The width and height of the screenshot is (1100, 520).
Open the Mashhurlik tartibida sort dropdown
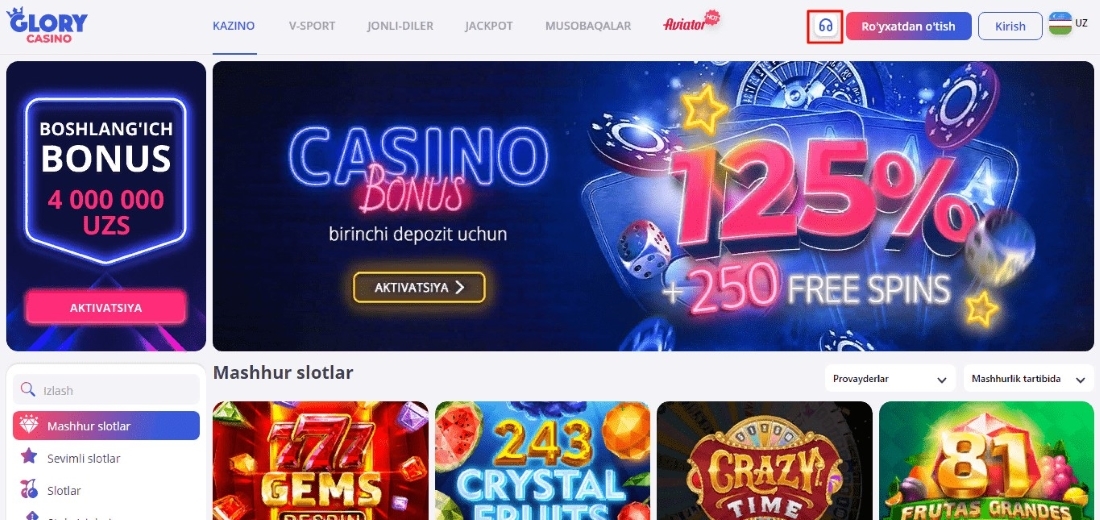[1028, 378]
